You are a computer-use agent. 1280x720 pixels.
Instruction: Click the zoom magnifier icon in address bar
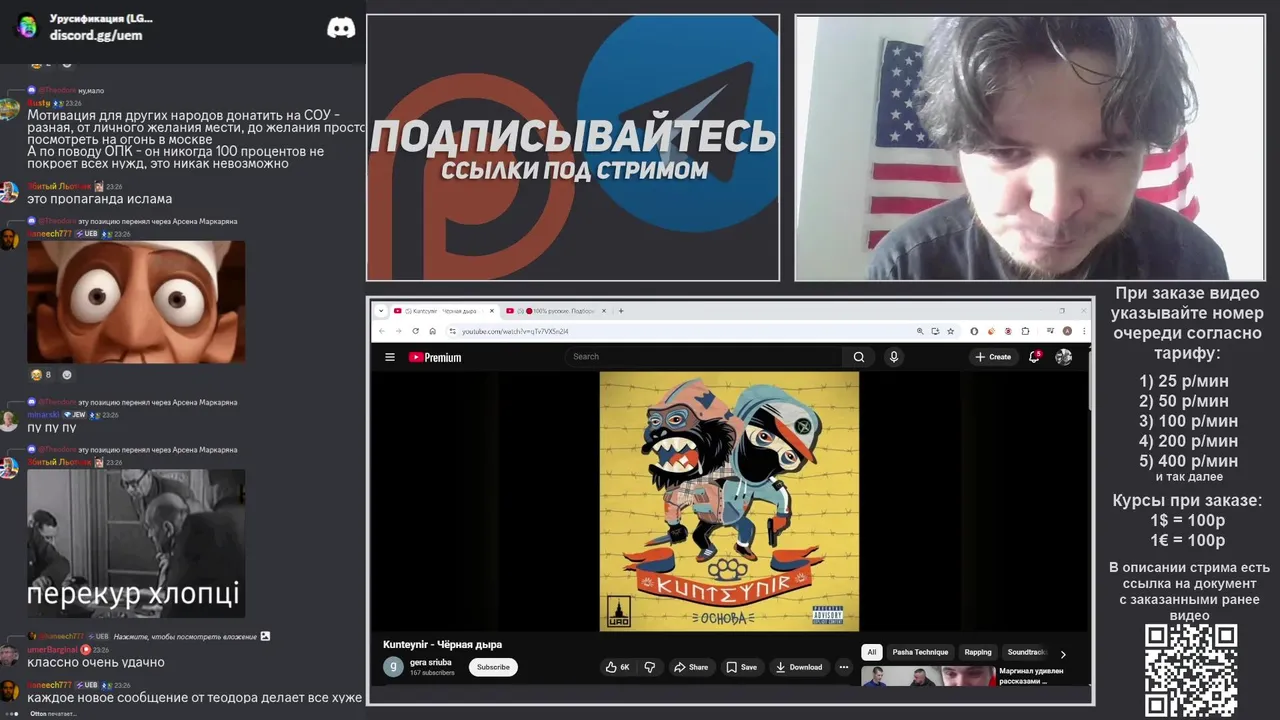(920, 331)
